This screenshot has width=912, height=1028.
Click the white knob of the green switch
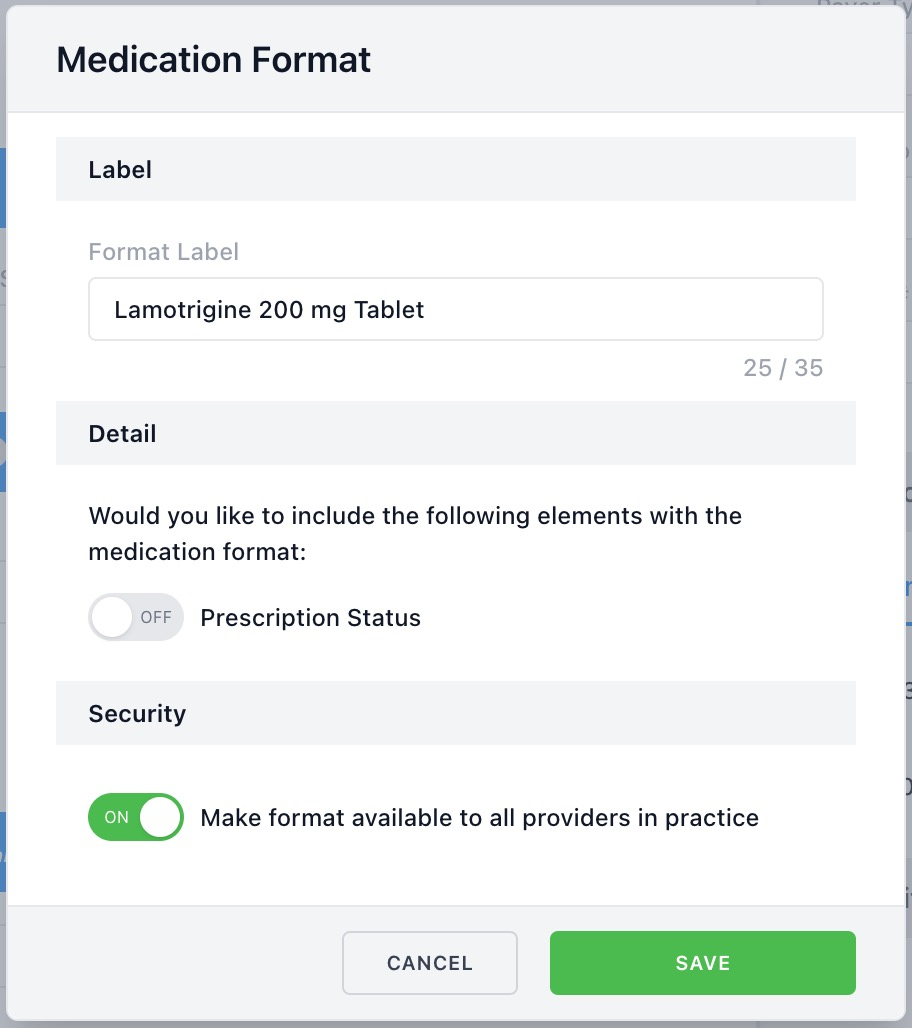tap(160, 817)
